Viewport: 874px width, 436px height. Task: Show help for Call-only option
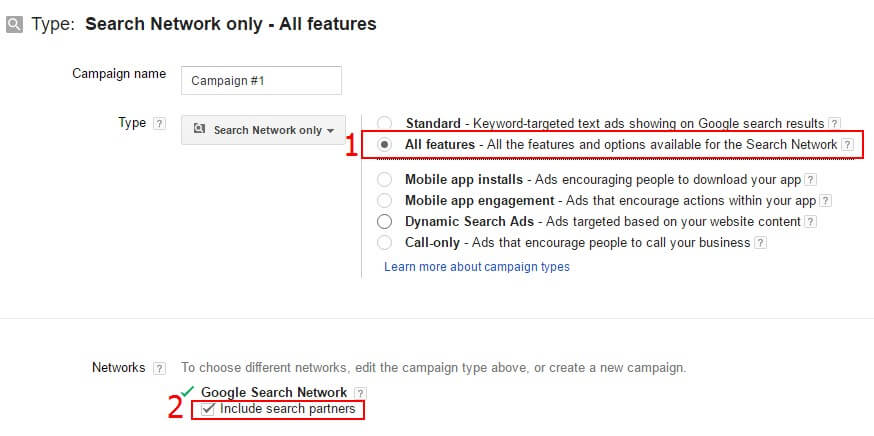[761, 243]
